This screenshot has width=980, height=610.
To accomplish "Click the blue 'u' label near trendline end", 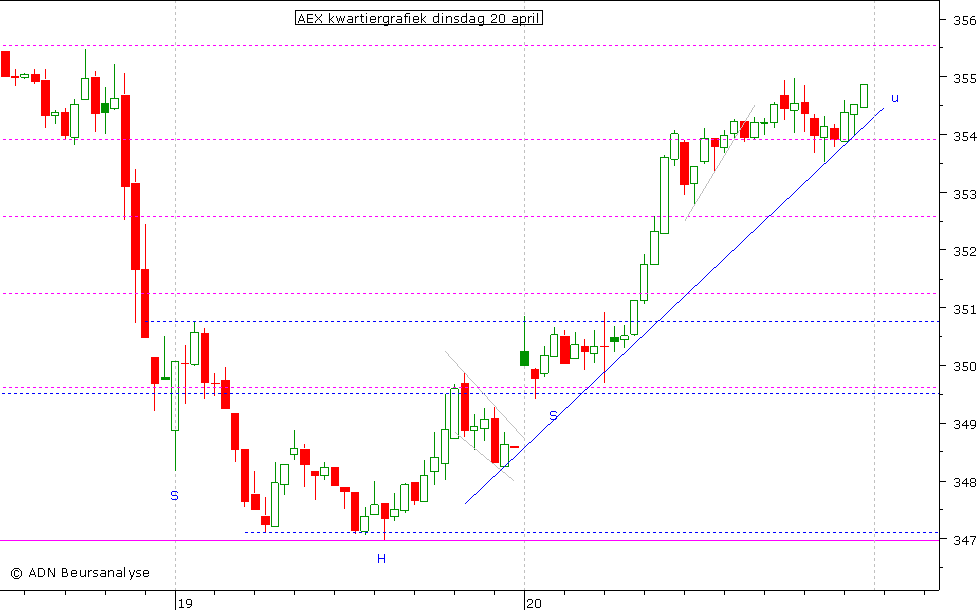I will point(894,98).
